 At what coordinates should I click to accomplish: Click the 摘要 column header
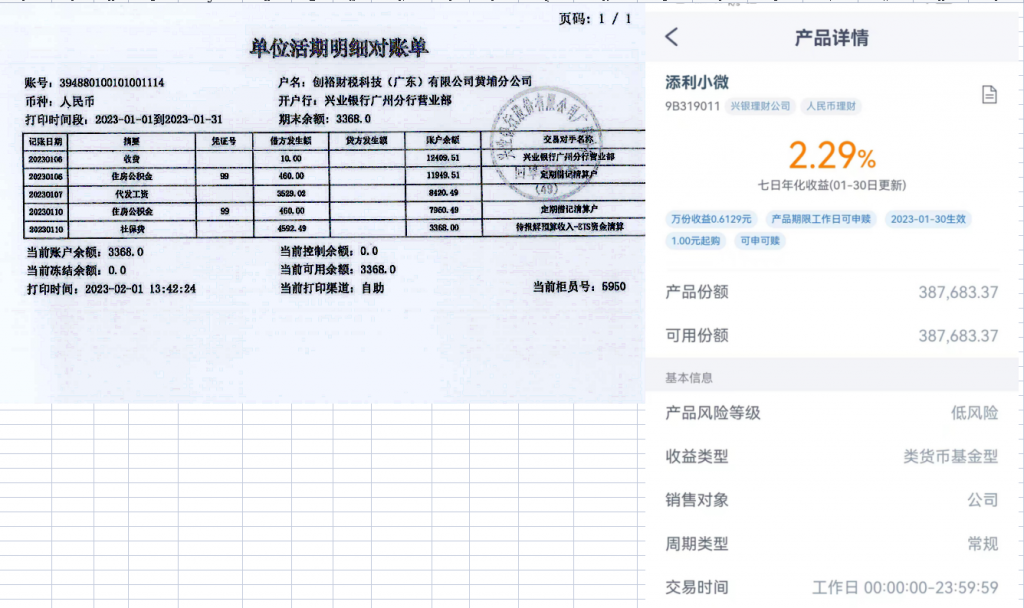point(131,141)
